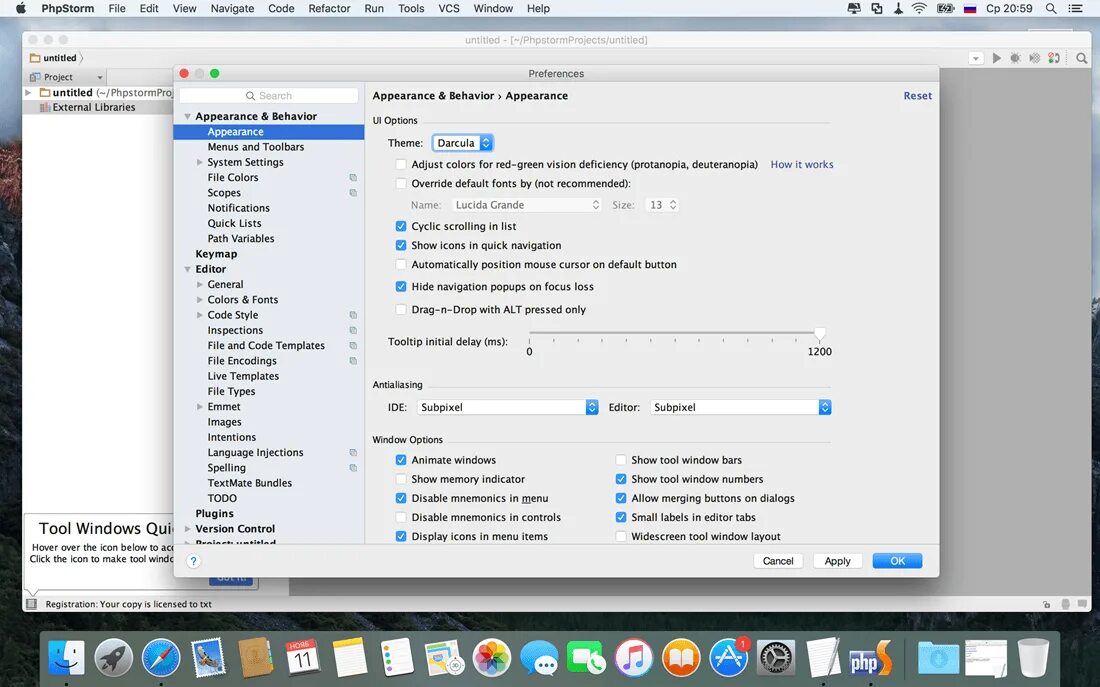This screenshot has height=687, width=1100.
Task: Expand the Colors & Fonts tree node
Action: 200,300
